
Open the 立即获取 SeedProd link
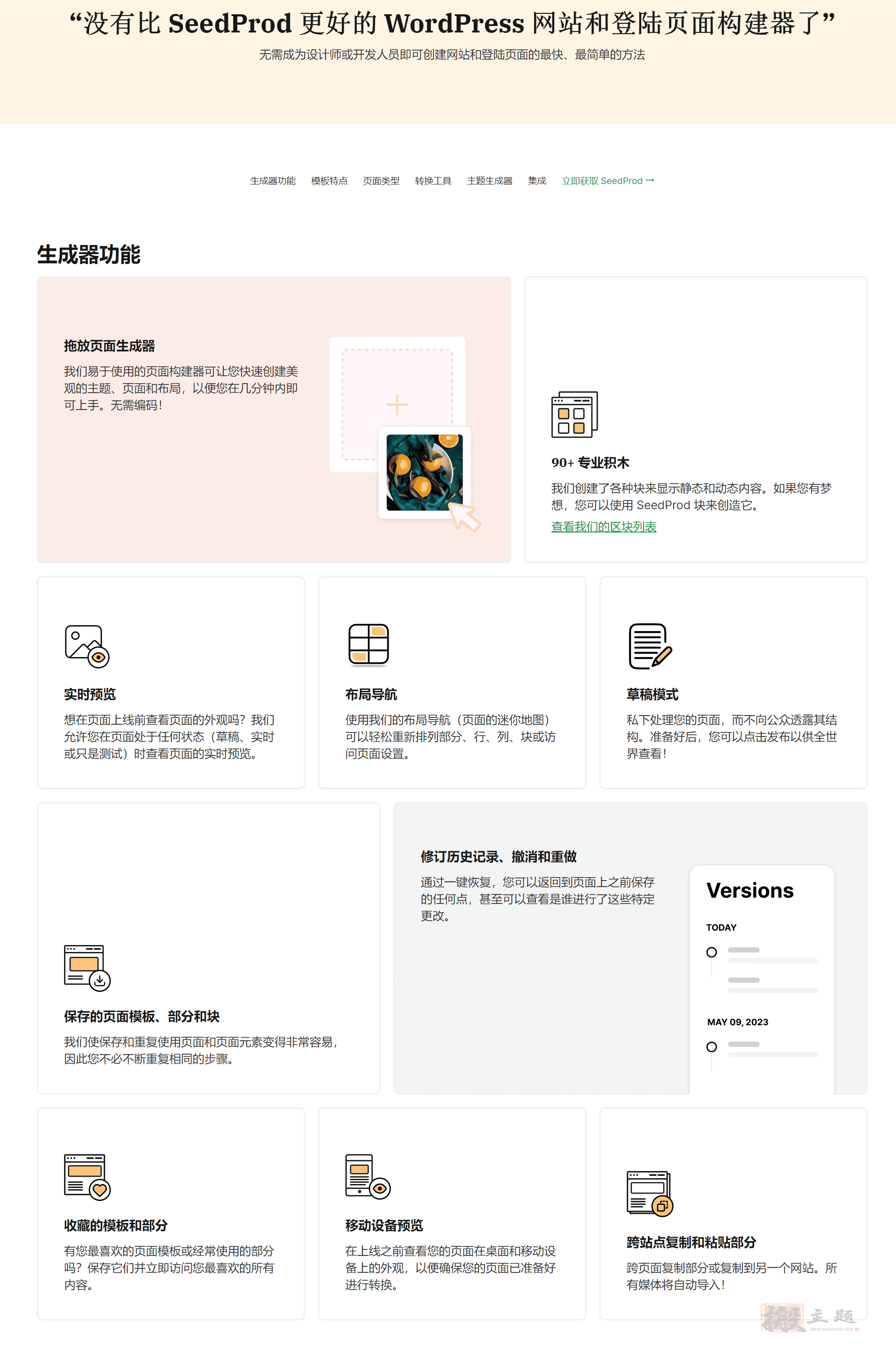(608, 181)
